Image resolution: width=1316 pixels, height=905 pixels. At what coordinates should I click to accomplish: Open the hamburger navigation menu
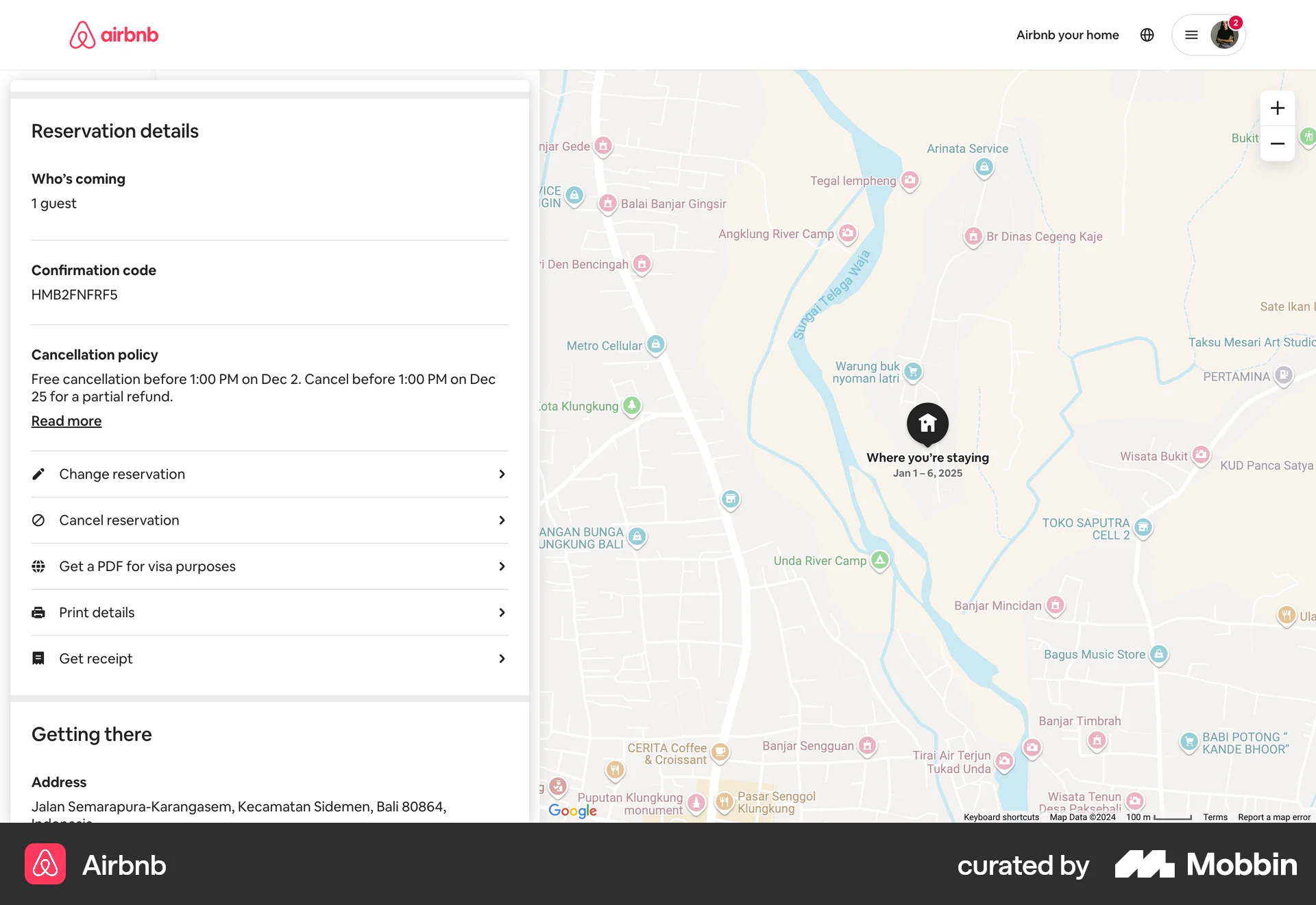(1191, 34)
